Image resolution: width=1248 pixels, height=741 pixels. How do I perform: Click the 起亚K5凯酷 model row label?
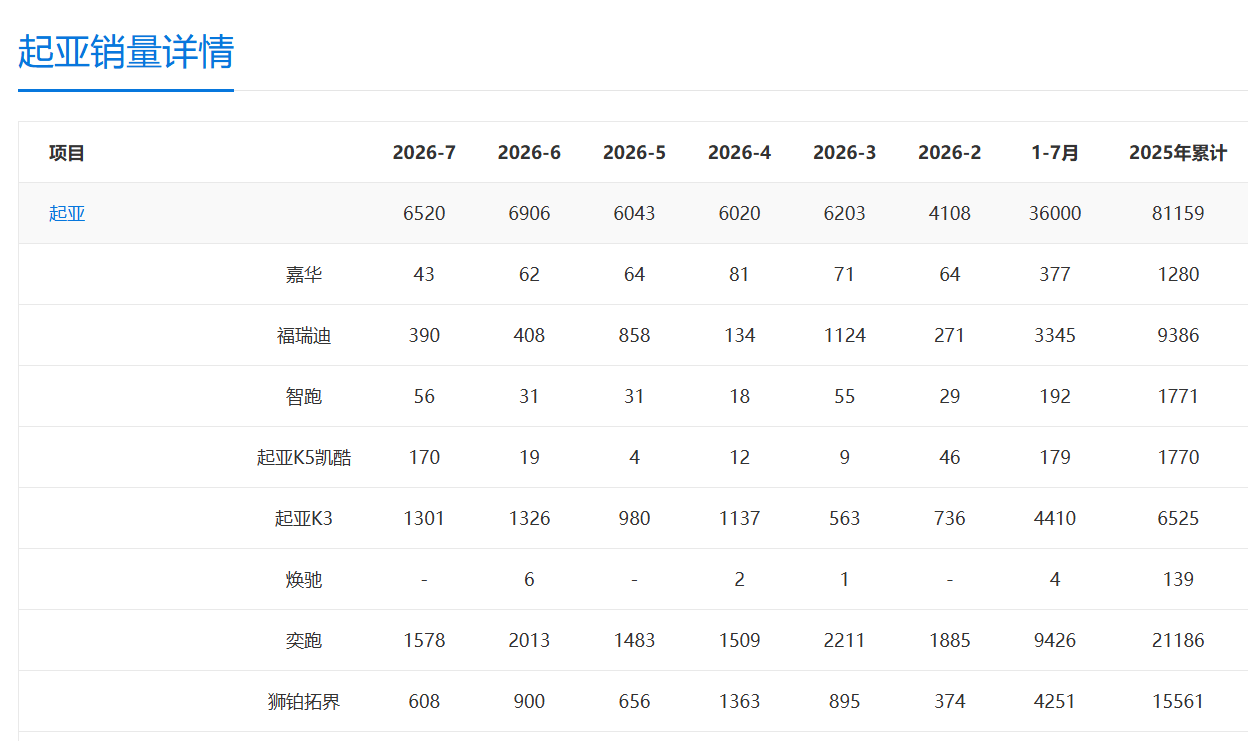[x=304, y=457]
